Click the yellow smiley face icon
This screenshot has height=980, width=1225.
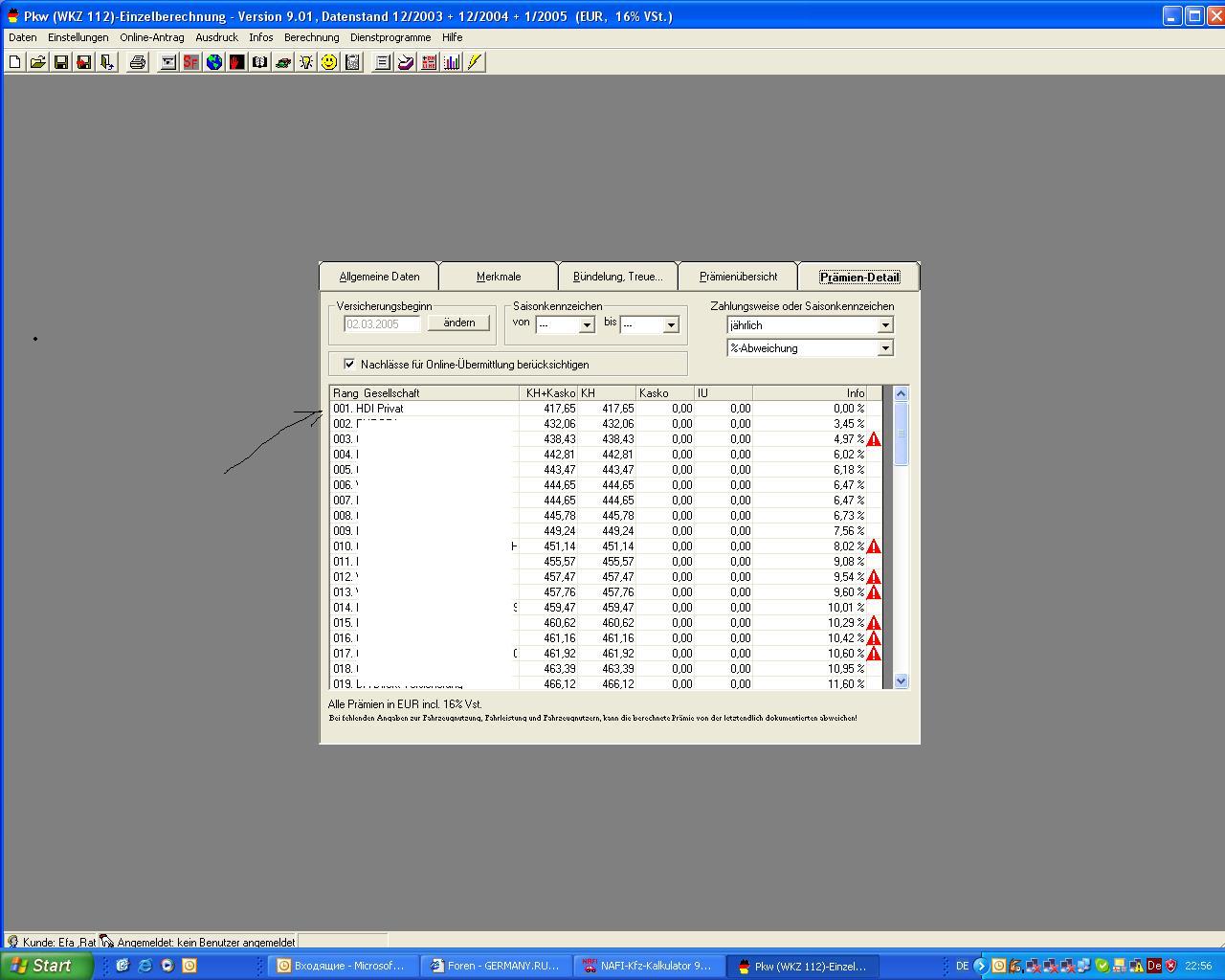click(329, 62)
